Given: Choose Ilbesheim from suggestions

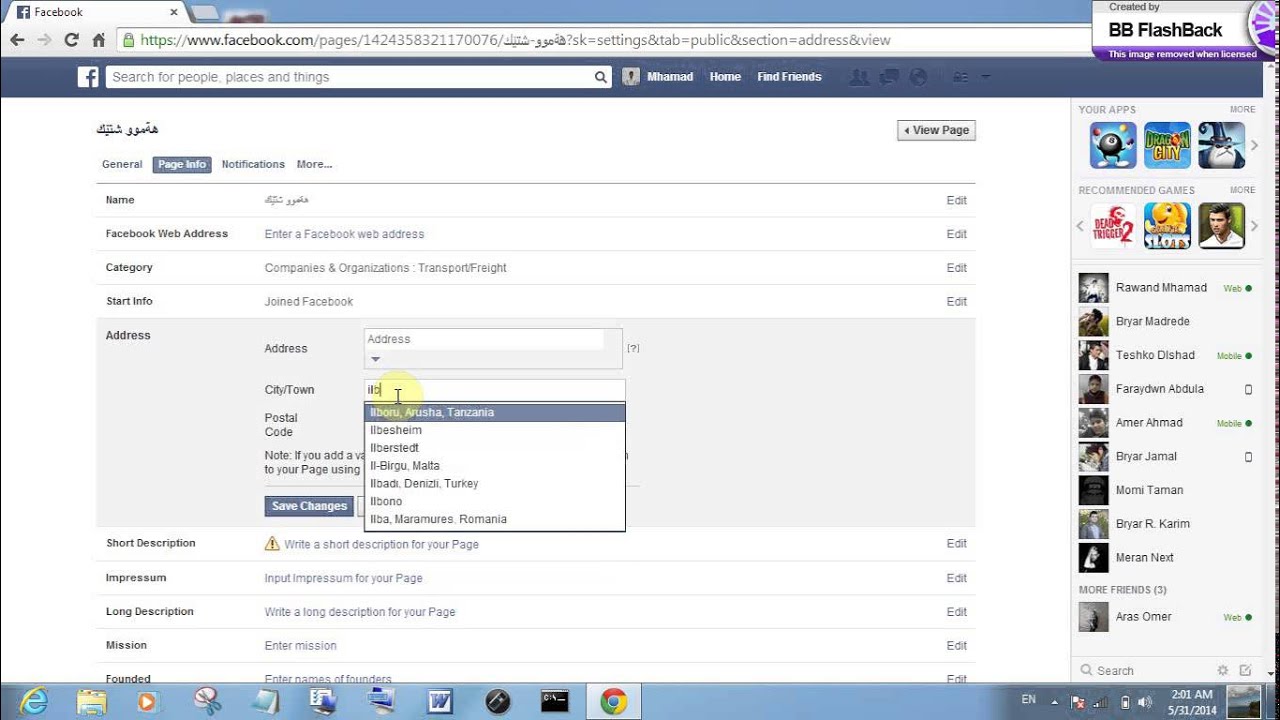Looking at the screenshot, I should [x=495, y=430].
